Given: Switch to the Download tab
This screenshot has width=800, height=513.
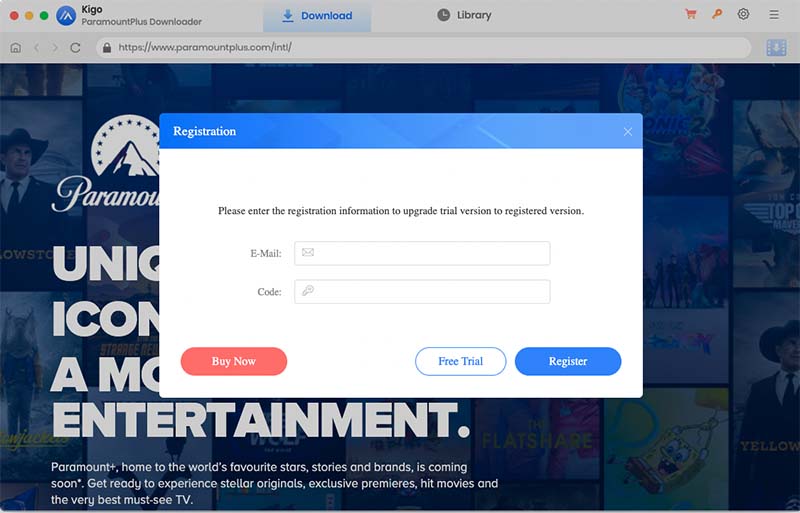Looking at the screenshot, I should point(317,16).
